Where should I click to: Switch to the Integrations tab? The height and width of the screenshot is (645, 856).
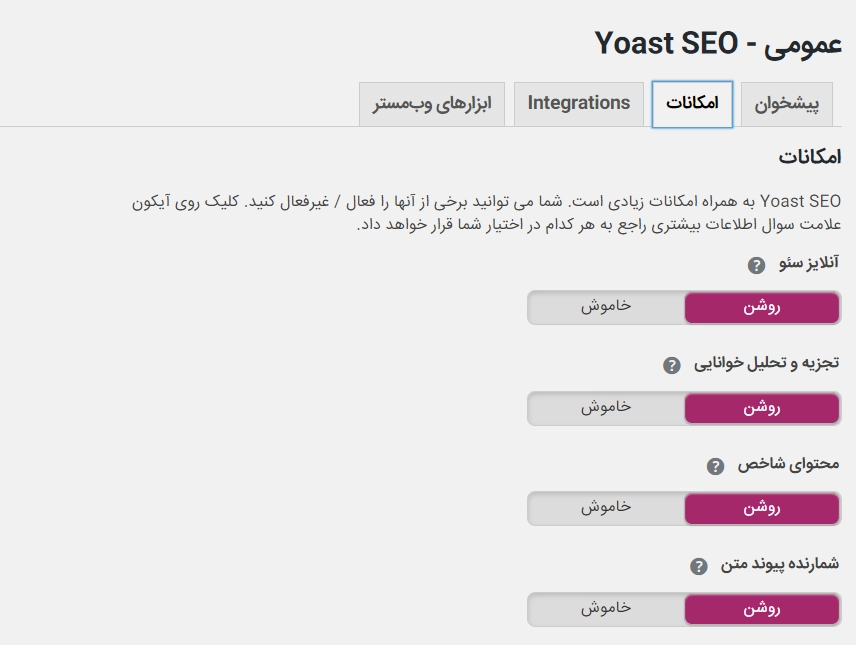579,103
